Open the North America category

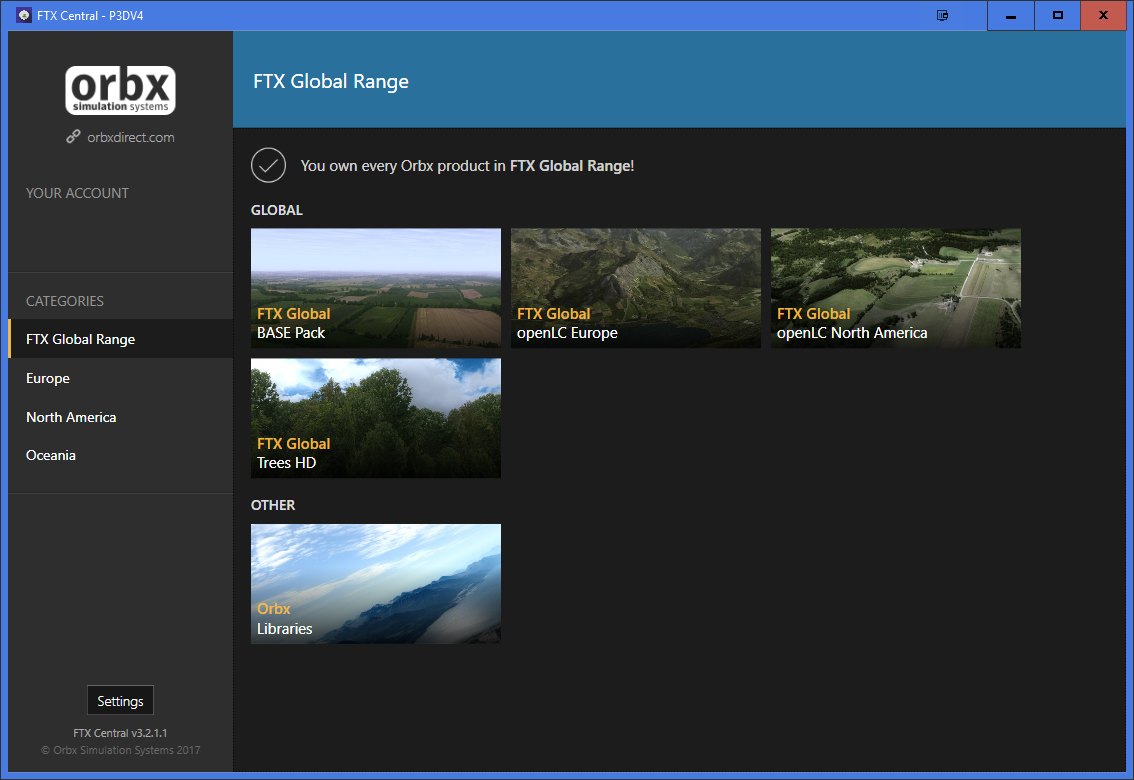pos(121,417)
